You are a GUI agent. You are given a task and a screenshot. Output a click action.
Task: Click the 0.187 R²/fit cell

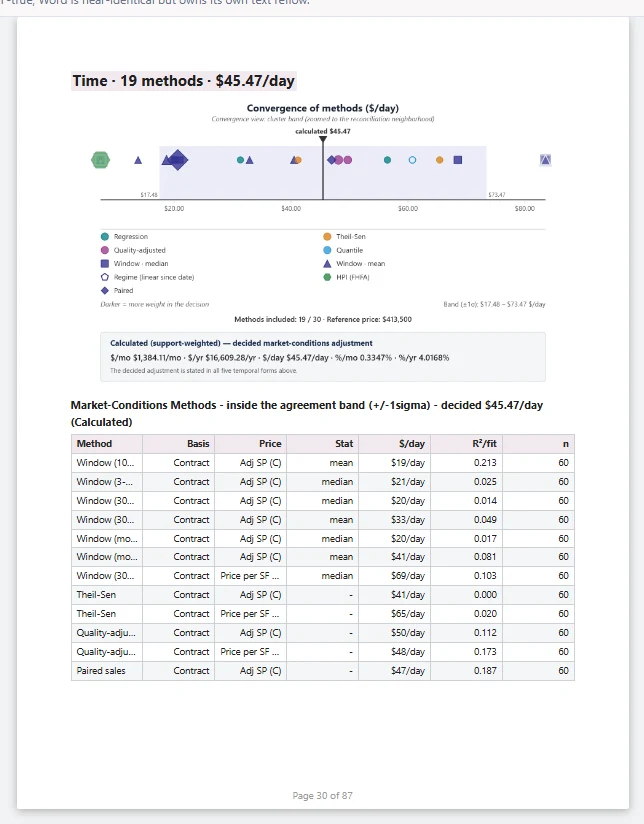point(466,671)
